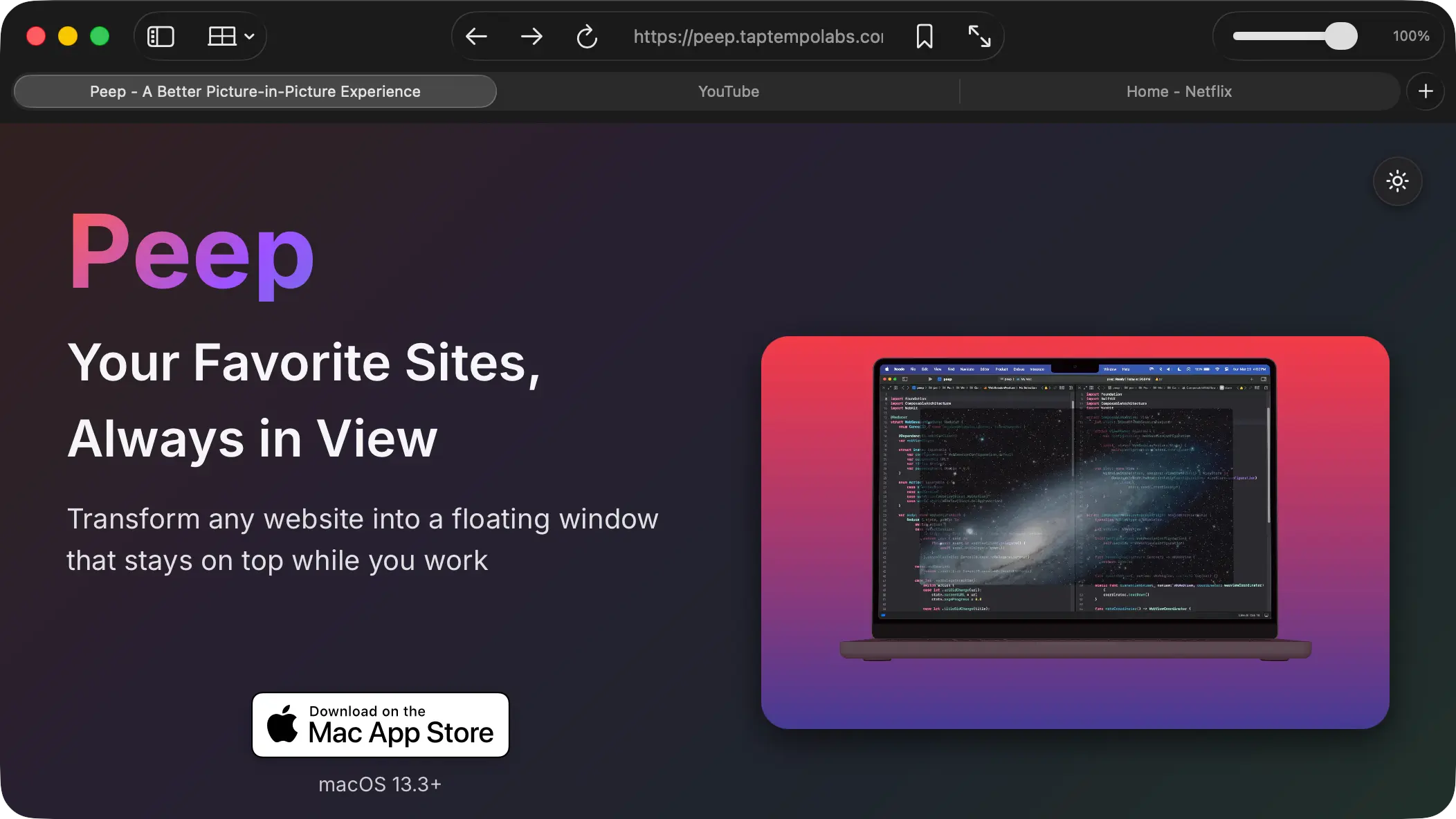The width and height of the screenshot is (1456, 819).
Task: Switch to the YouTube tab
Action: click(x=729, y=91)
